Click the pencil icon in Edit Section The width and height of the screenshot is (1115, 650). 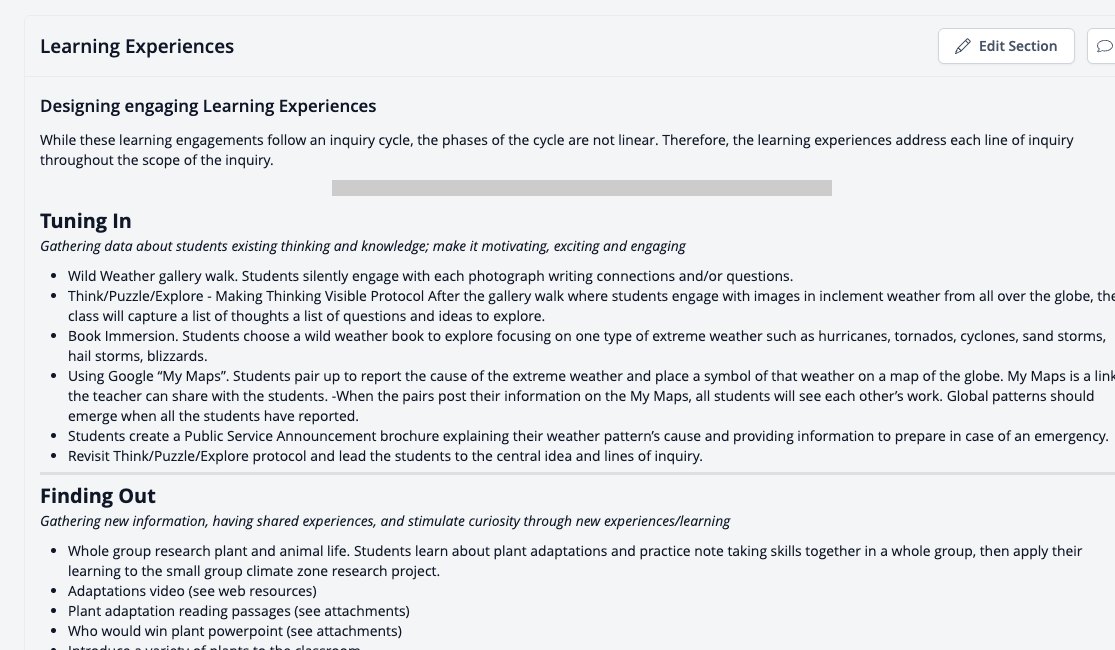point(962,46)
